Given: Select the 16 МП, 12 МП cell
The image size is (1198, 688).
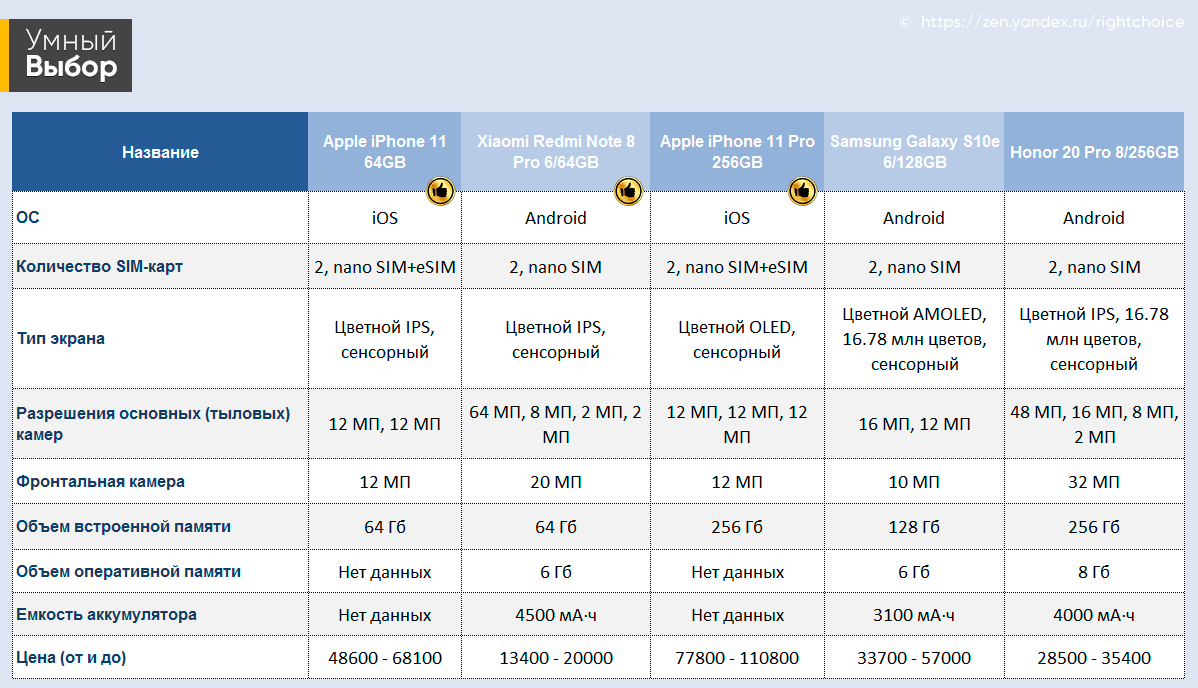Looking at the screenshot, I should (x=915, y=424).
